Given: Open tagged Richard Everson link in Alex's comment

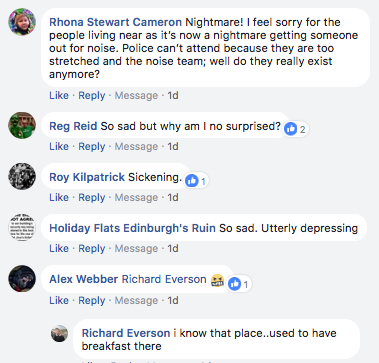Looking at the screenshot, I should 164,279.
